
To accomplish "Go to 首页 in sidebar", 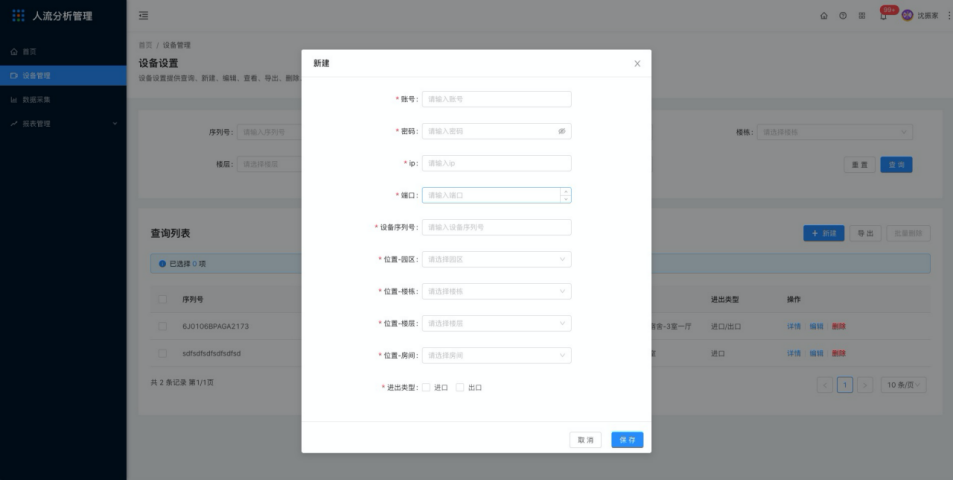I will [x=63, y=52].
